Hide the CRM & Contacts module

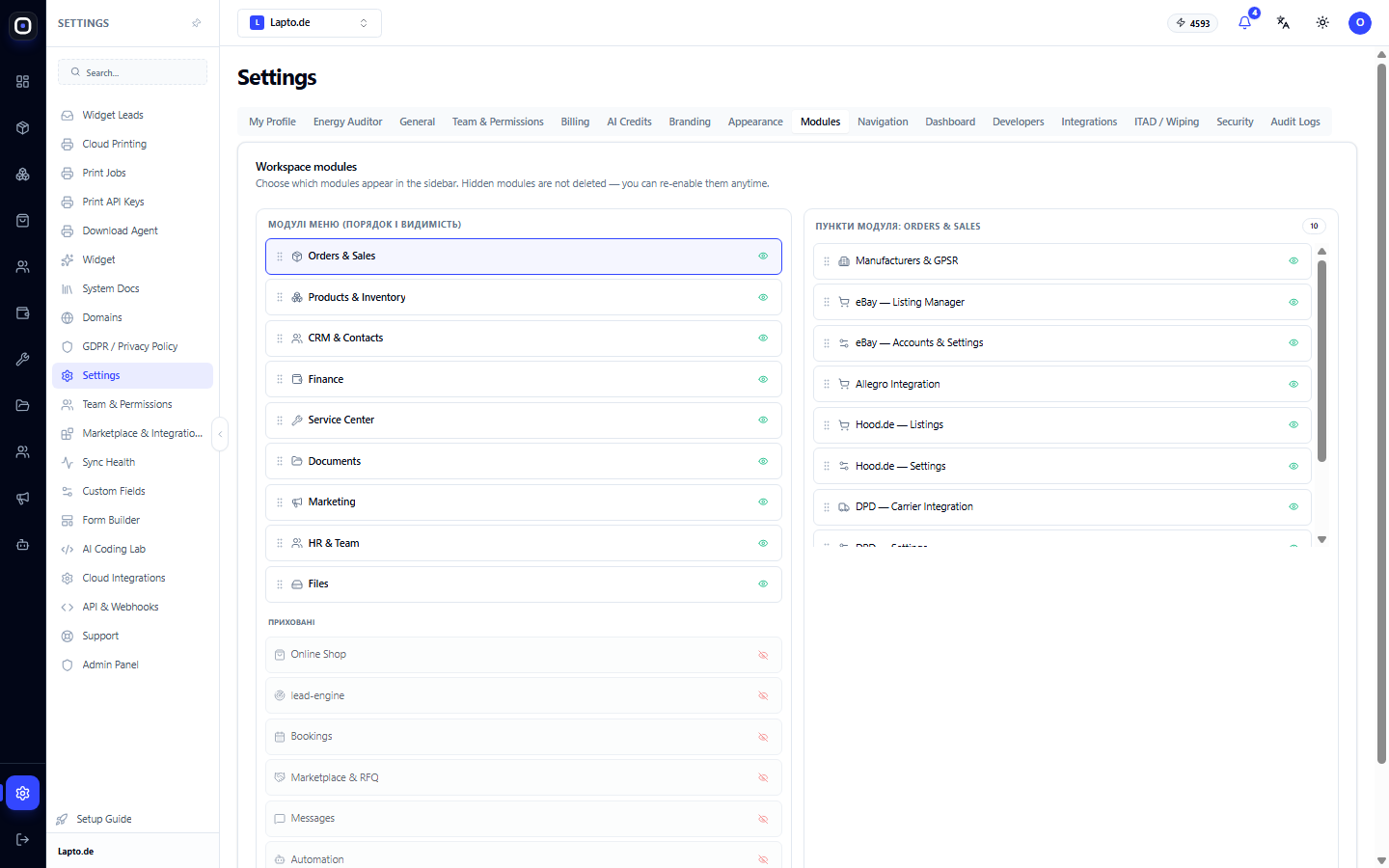point(763,339)
